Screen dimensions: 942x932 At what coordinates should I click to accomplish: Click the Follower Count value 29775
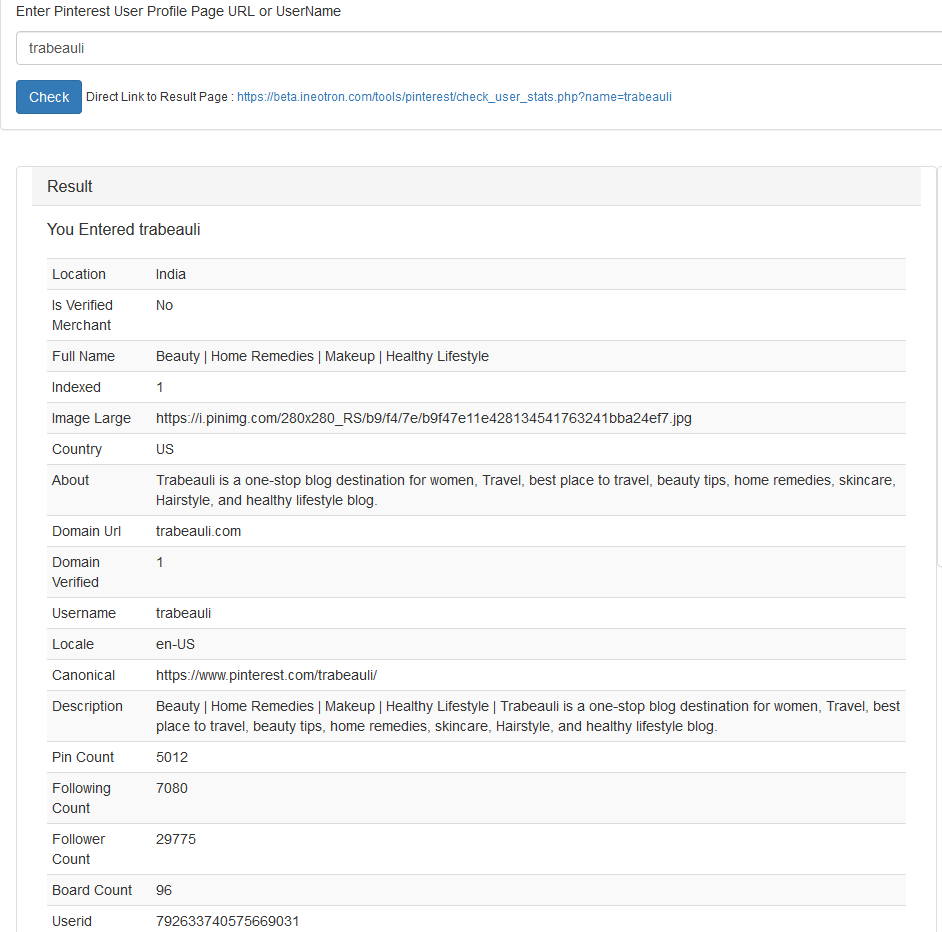(175, 839)
